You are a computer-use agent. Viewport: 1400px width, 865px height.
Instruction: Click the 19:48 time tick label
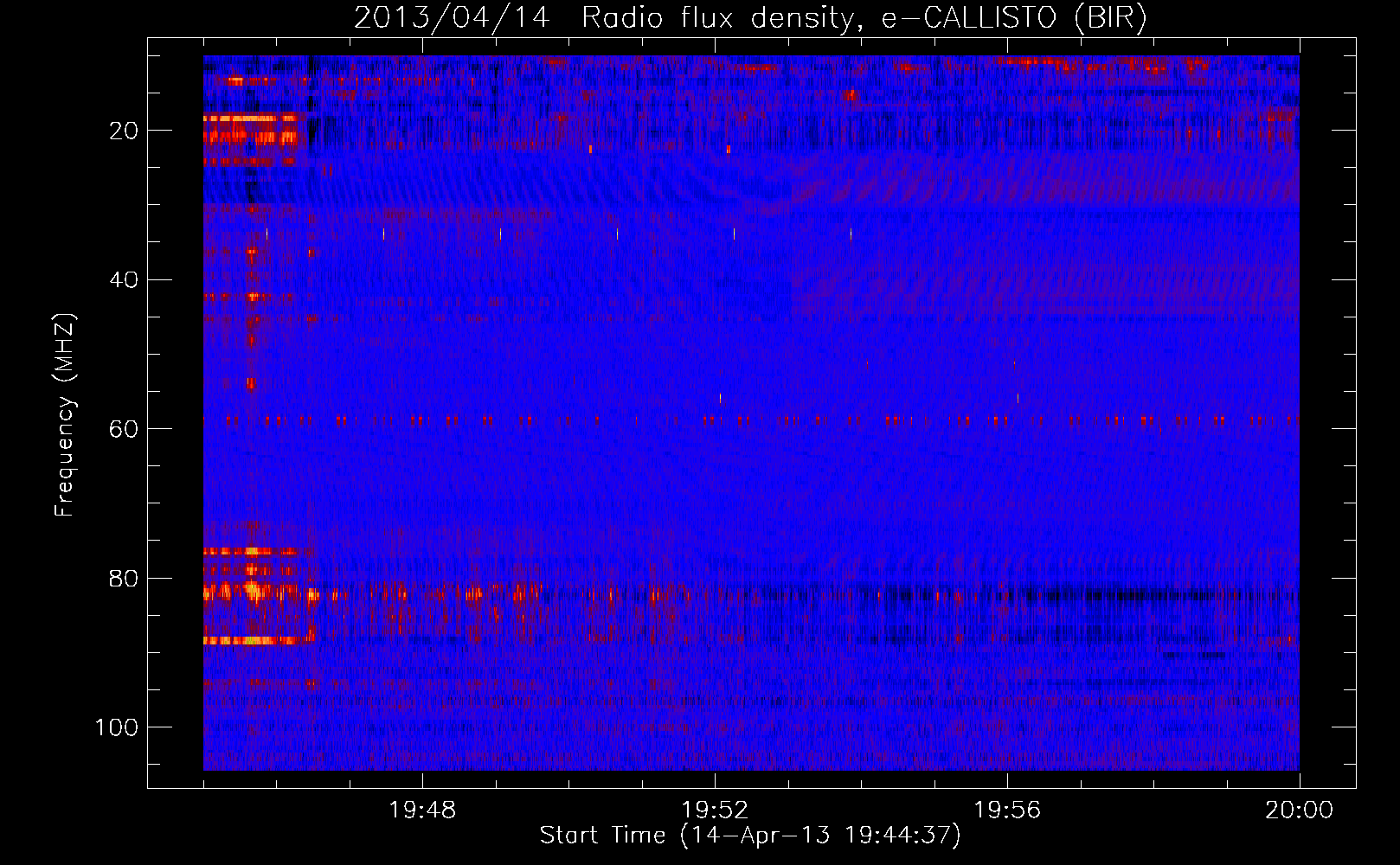pyautogui.click(x=422, y=811)
